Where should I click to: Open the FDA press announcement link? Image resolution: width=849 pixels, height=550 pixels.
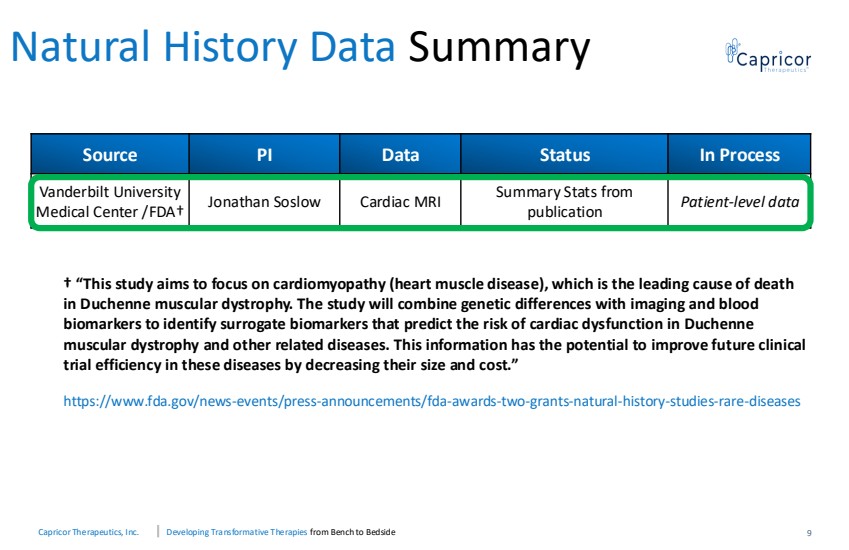tap(432, 402)
